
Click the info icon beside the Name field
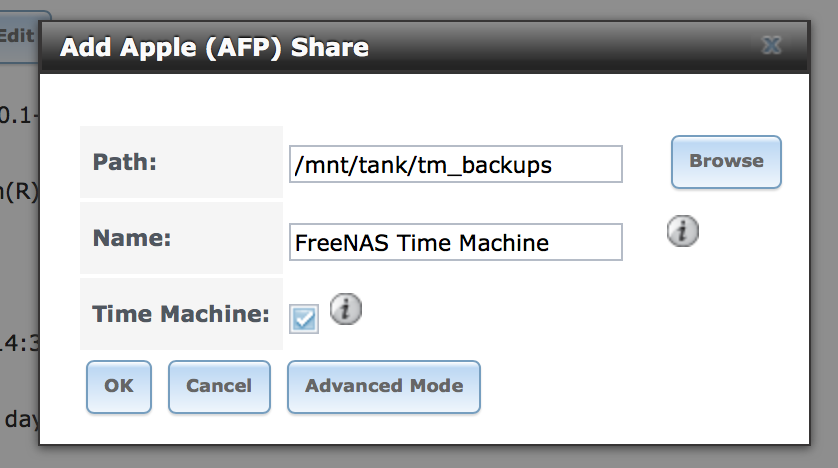coord(682,231)
